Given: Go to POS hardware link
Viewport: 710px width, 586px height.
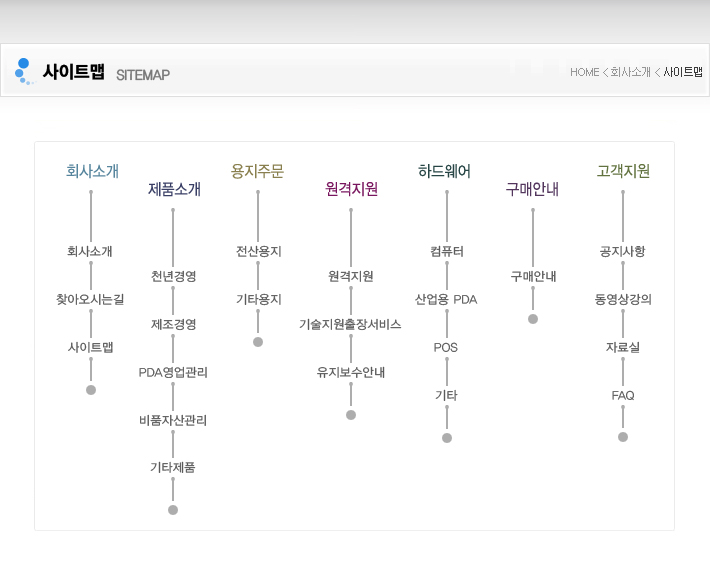Looking at the screenshot, I should [x=446, y=347].
